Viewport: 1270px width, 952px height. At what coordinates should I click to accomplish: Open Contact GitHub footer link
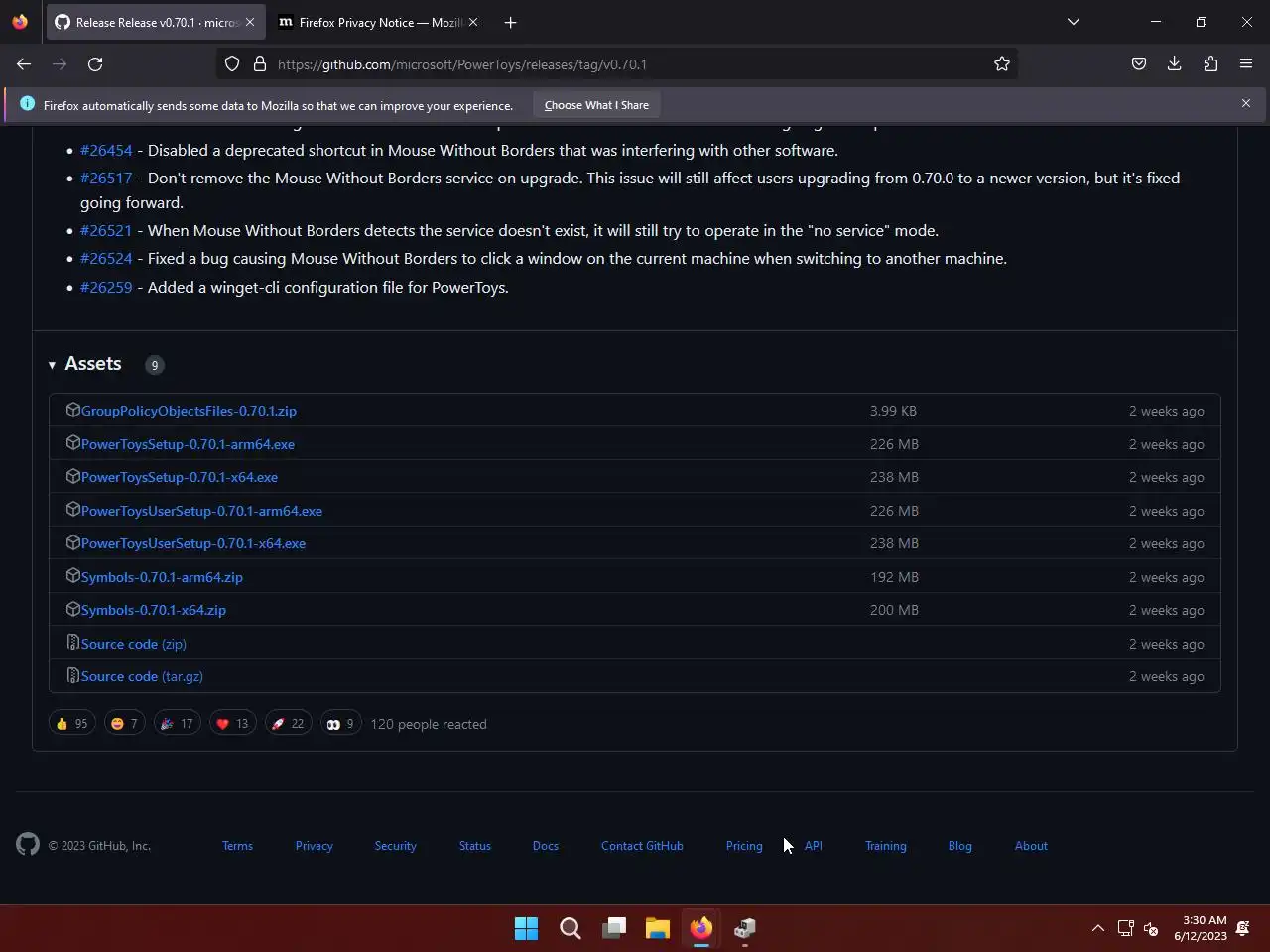point(642,846)
